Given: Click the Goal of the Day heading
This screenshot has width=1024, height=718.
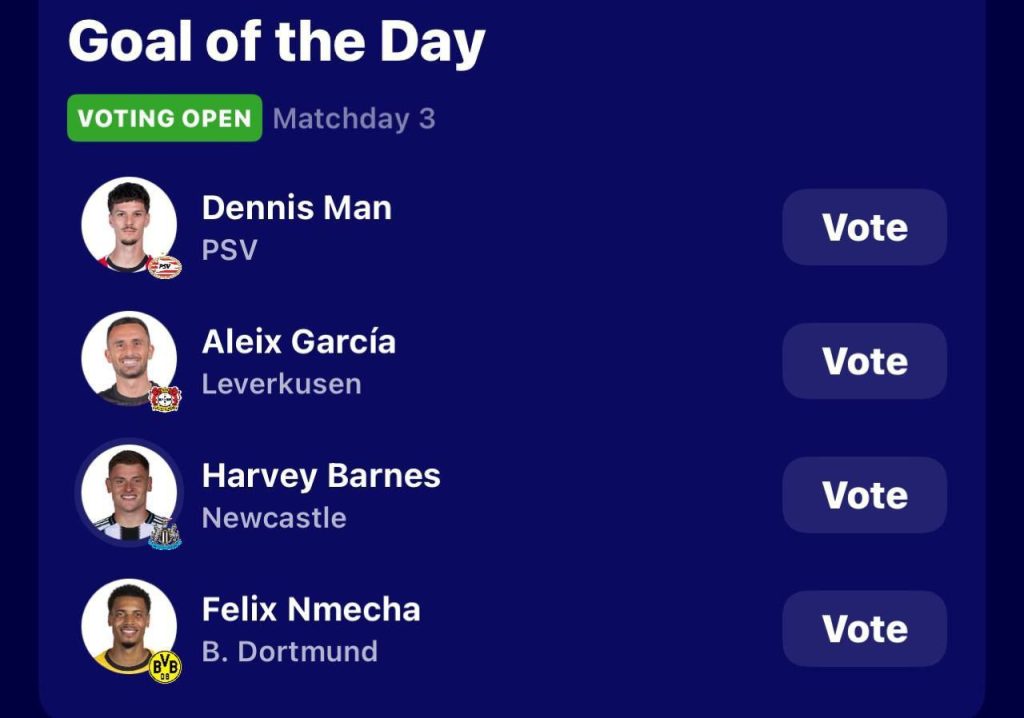Looking at the screenshot, I should pyautogui.click(x=276, y=42).
